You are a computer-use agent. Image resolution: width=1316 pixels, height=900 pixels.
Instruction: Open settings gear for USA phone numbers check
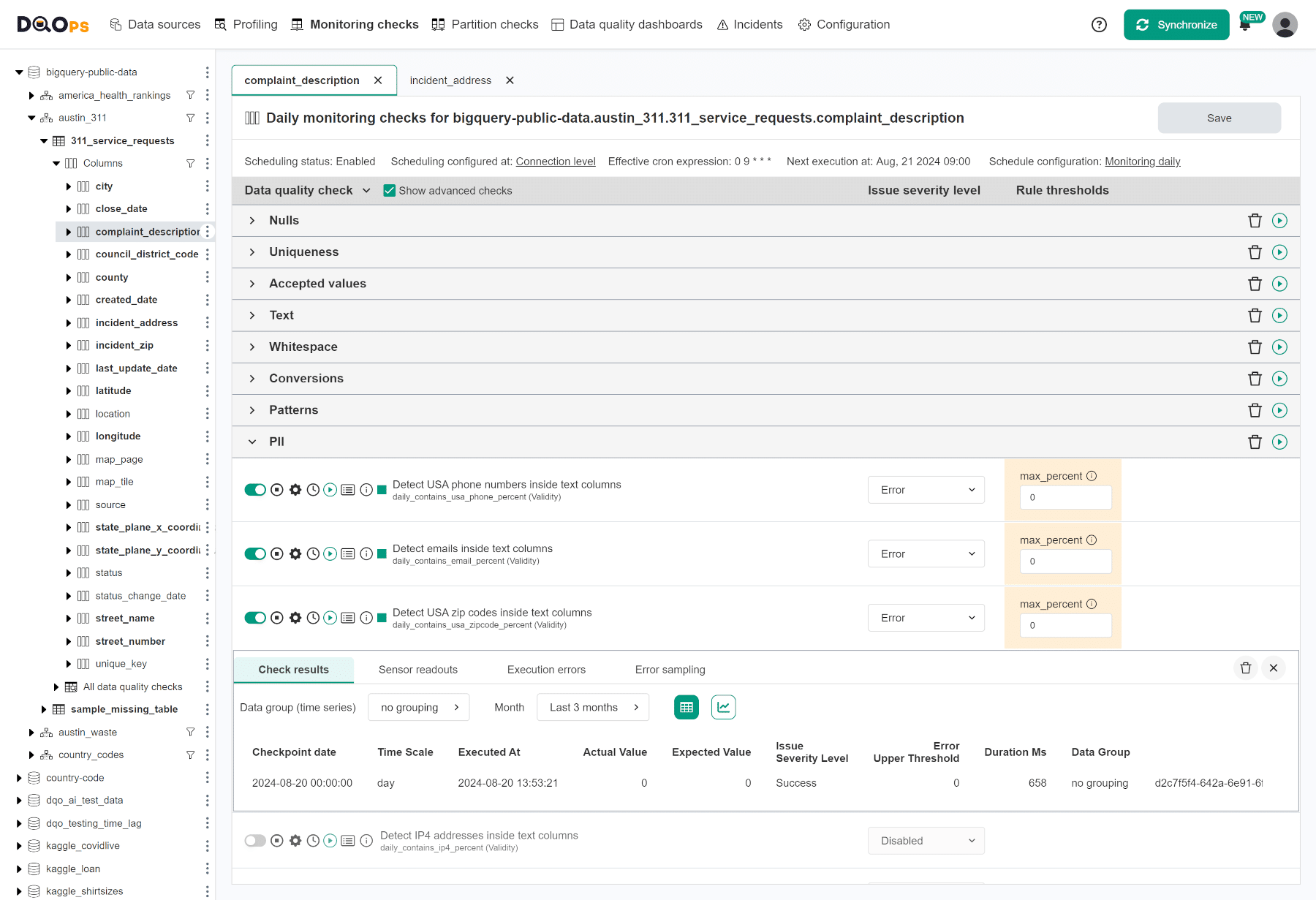click(295, 490)
